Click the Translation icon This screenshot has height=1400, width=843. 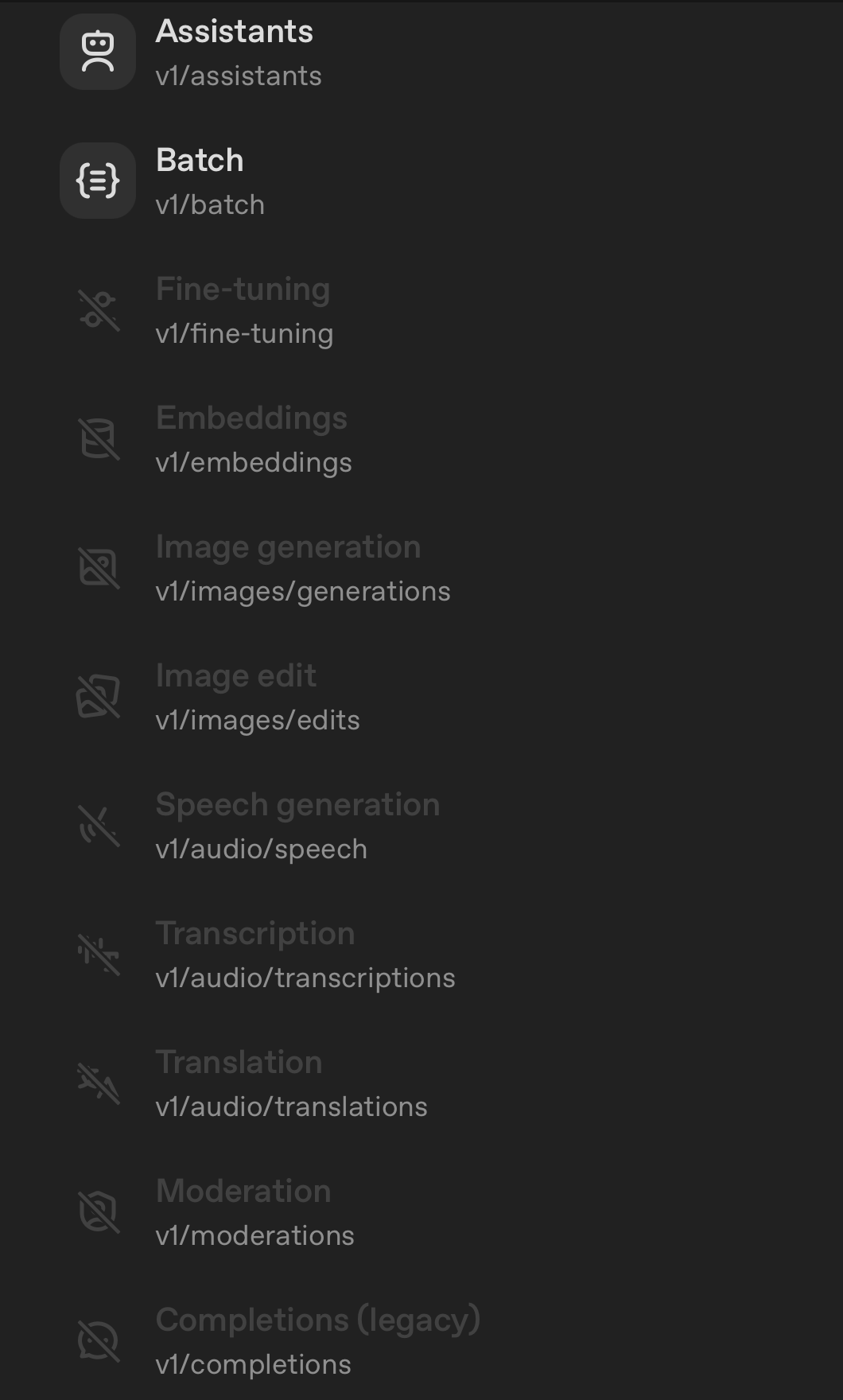tap(99, 1083)
